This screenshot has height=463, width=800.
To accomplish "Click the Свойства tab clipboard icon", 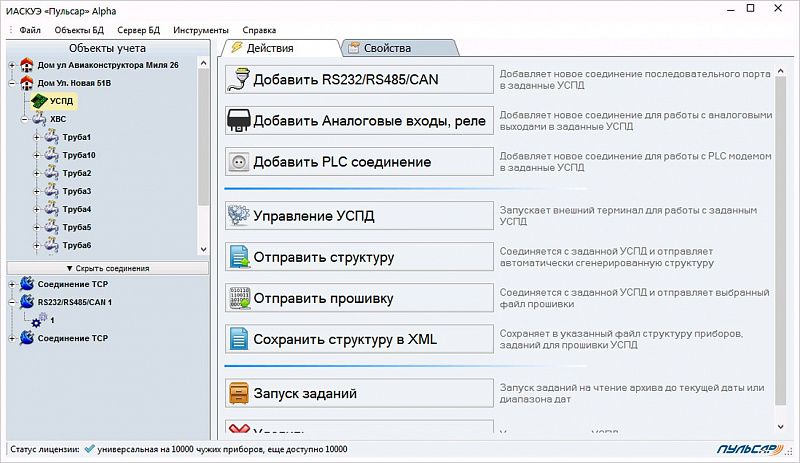I will pyautogui.click(x=354, y=48).
